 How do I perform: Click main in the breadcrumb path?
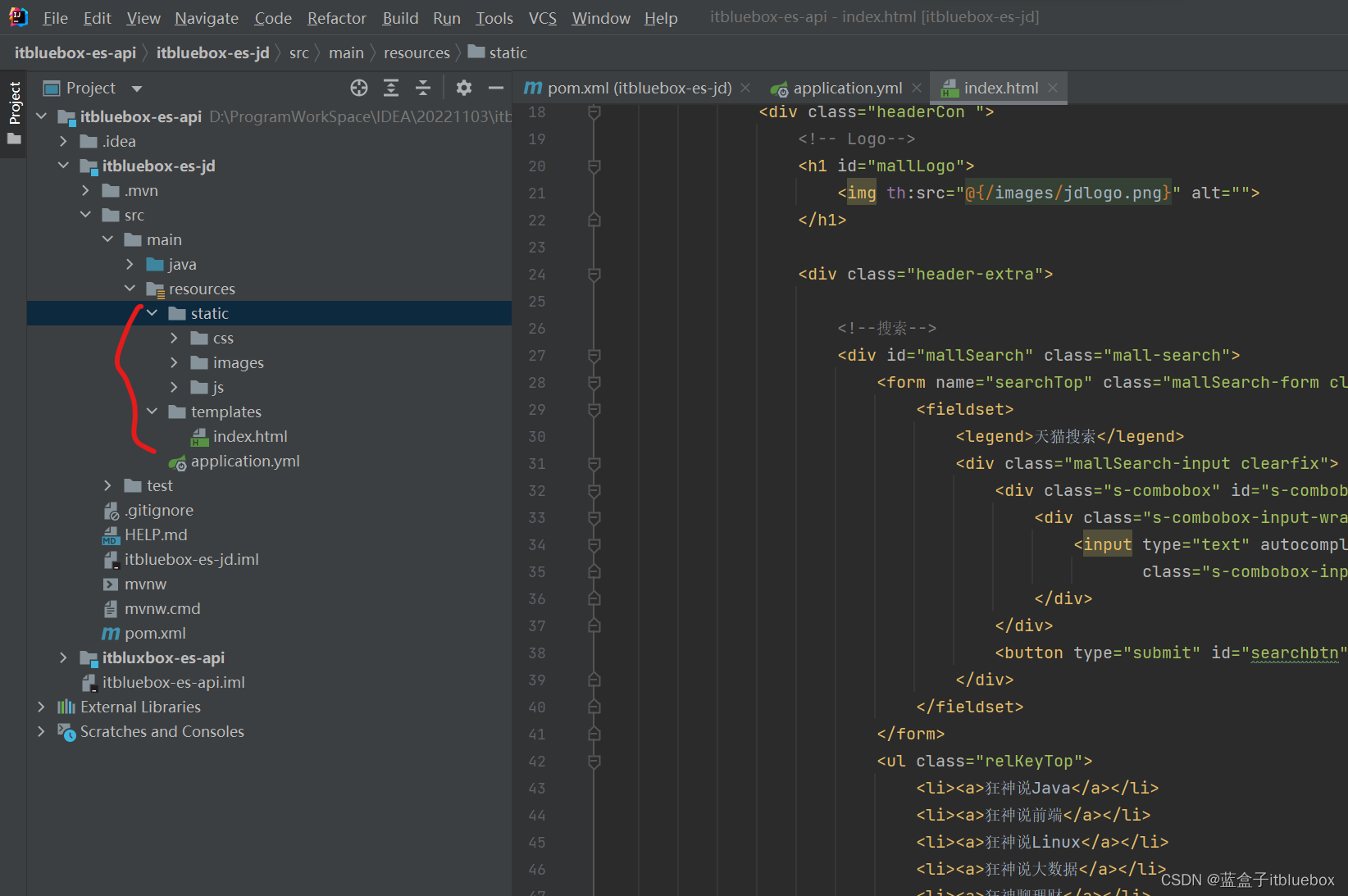pyautogui.click(x=346, y=52)
